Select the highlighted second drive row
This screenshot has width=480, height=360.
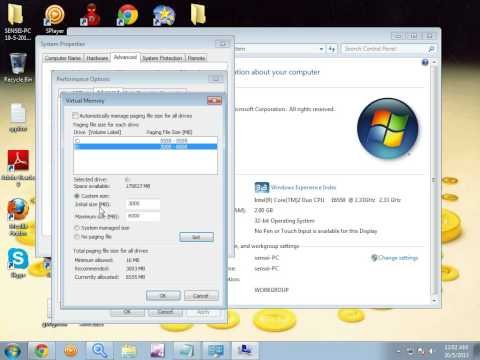tap(145, 147)
